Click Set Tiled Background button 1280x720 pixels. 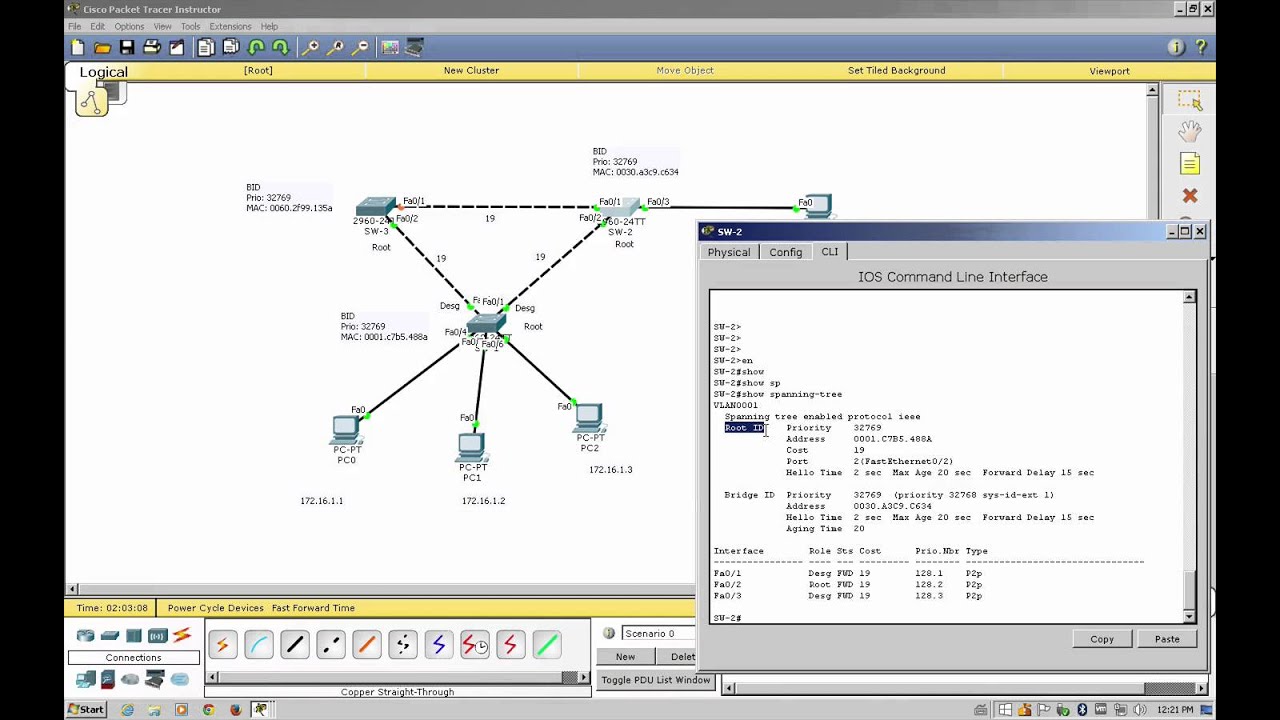click(896, 71)
